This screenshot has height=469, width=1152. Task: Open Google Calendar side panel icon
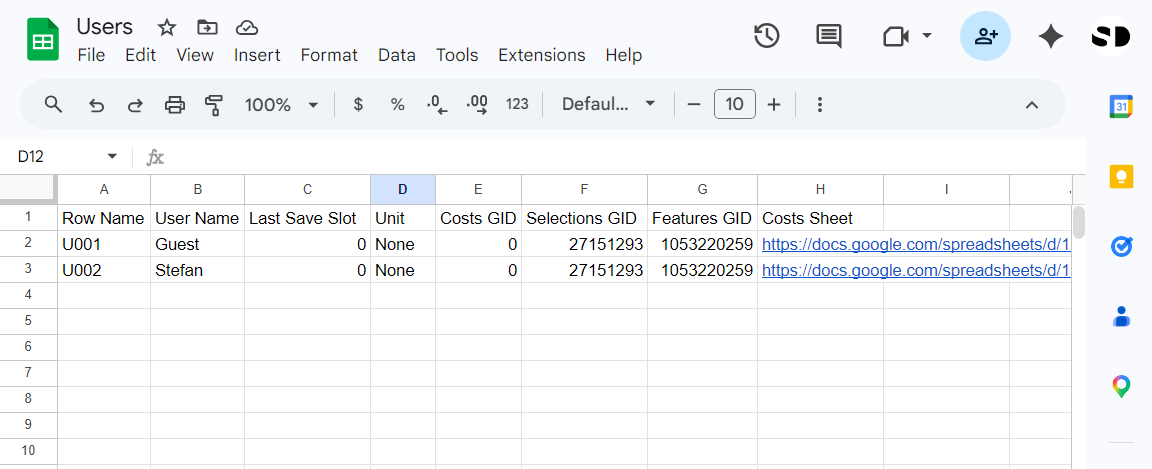pos(1121,107)
